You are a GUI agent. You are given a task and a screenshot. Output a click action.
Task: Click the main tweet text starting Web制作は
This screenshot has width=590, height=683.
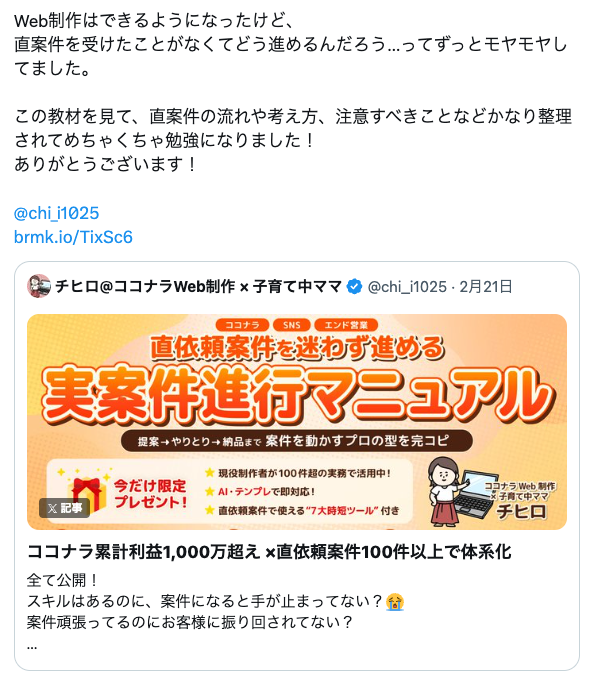(292, 92)
